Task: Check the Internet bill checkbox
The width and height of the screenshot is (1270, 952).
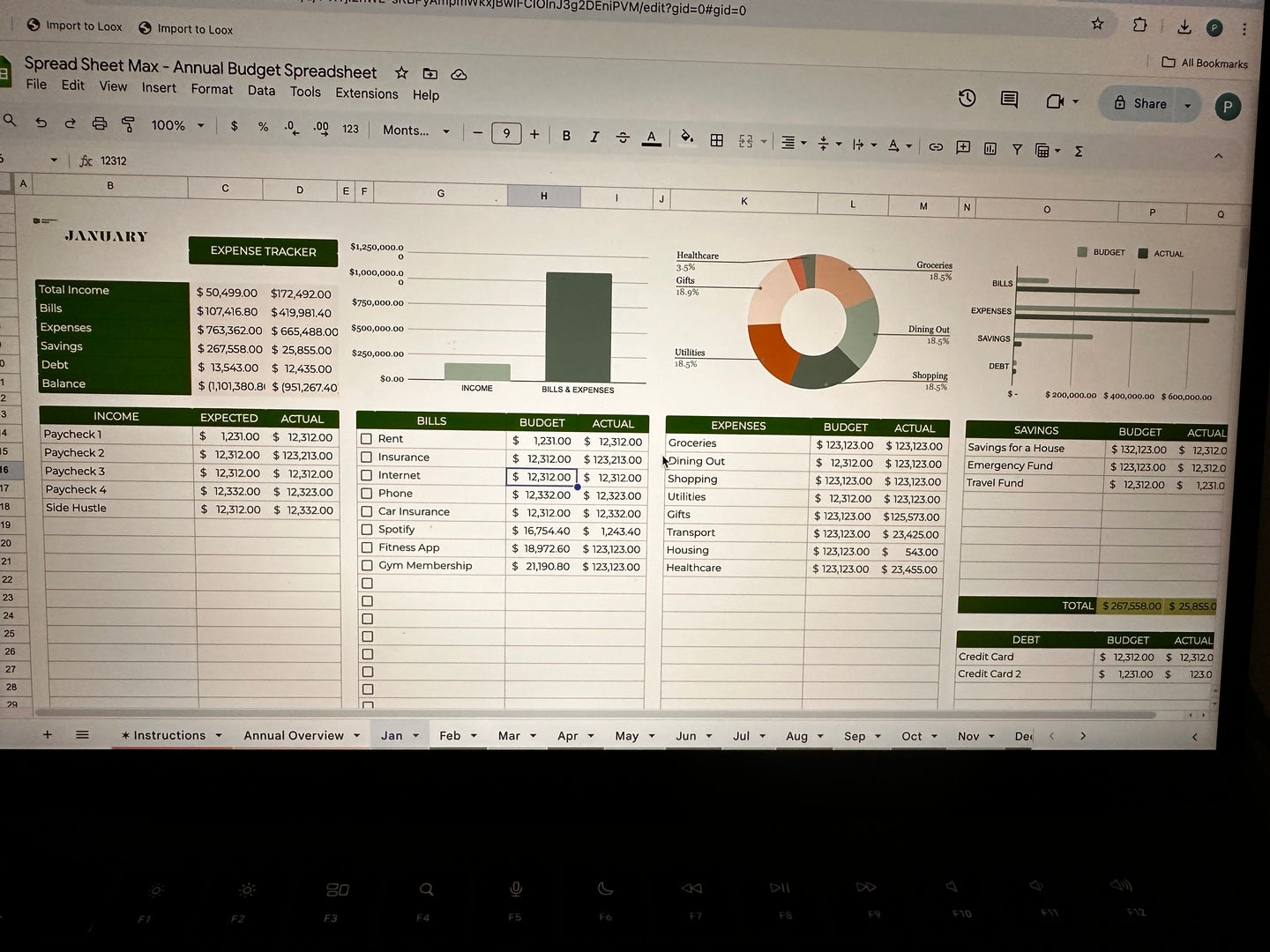Action: click(x=366, y=475)
